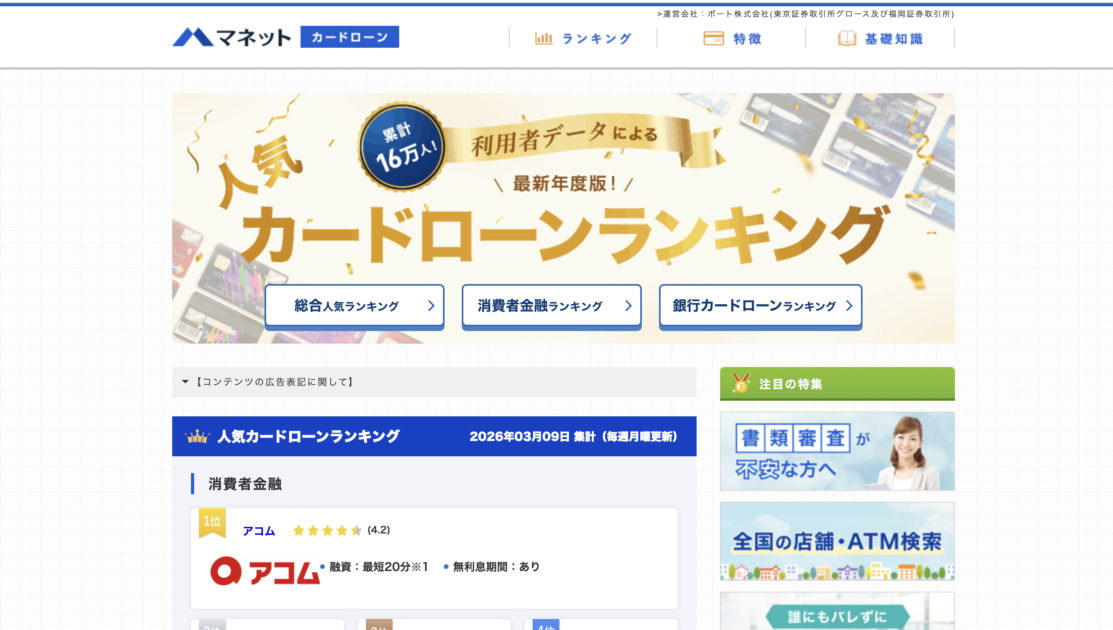Click the blue アコム text link
The height and width of the screenshot is (630, 1113).
258,531
